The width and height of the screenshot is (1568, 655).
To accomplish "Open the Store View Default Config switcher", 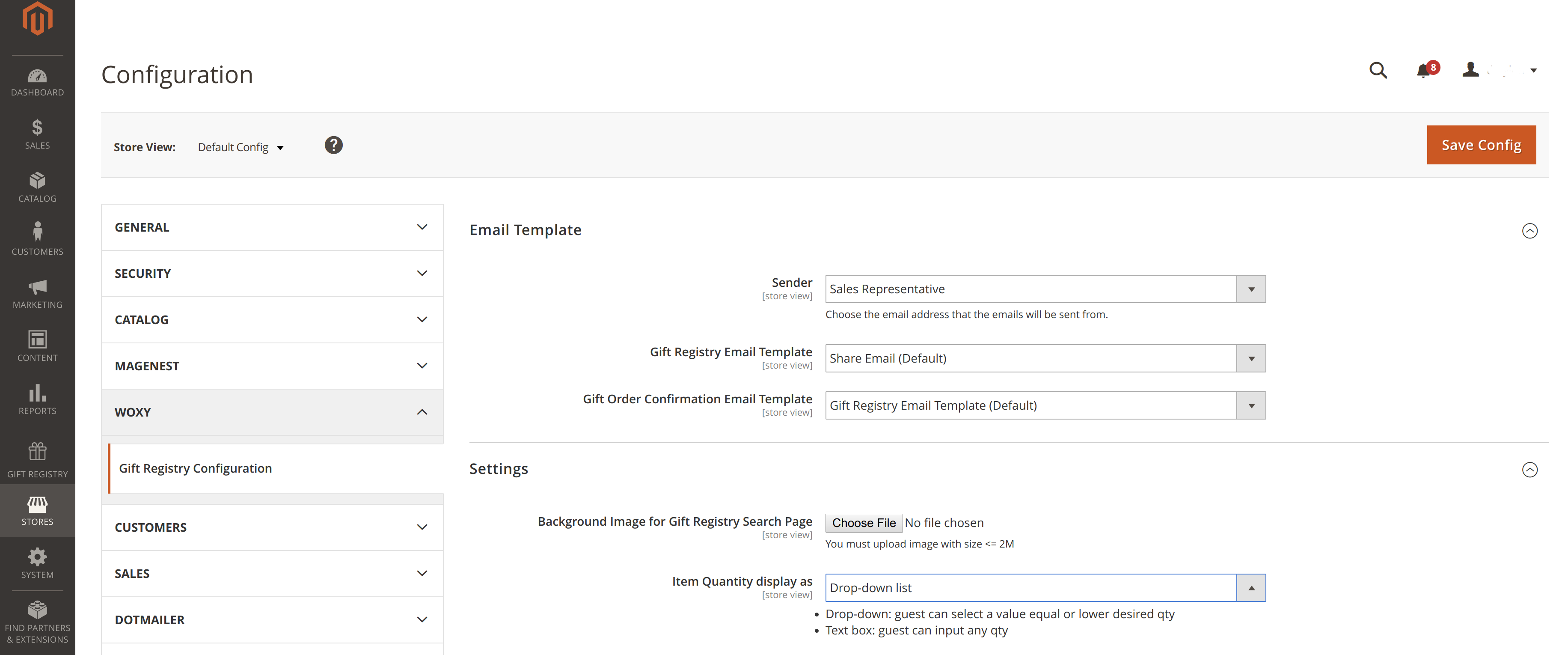I will [x=241, y=147].
